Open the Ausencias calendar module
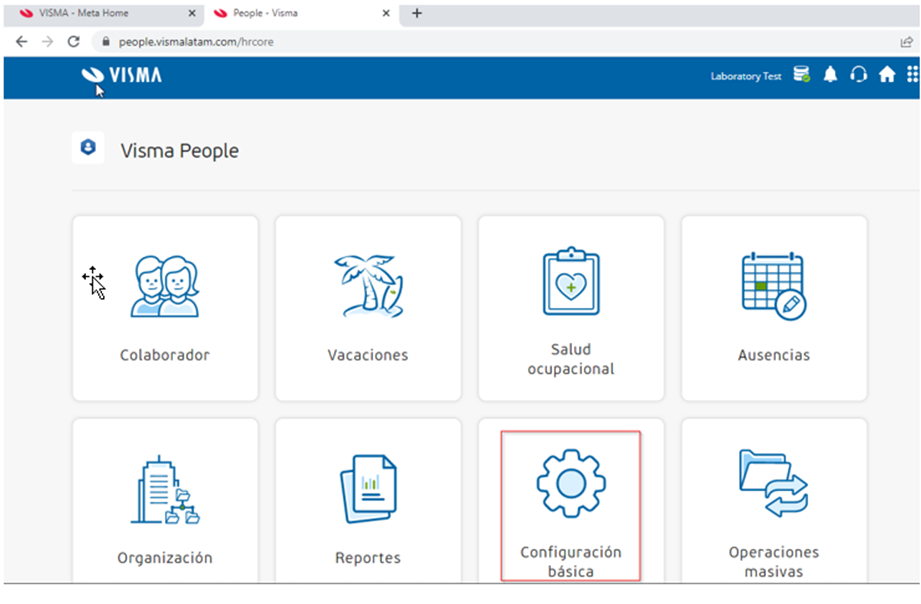921x604 pixels. tap(773, 308)
